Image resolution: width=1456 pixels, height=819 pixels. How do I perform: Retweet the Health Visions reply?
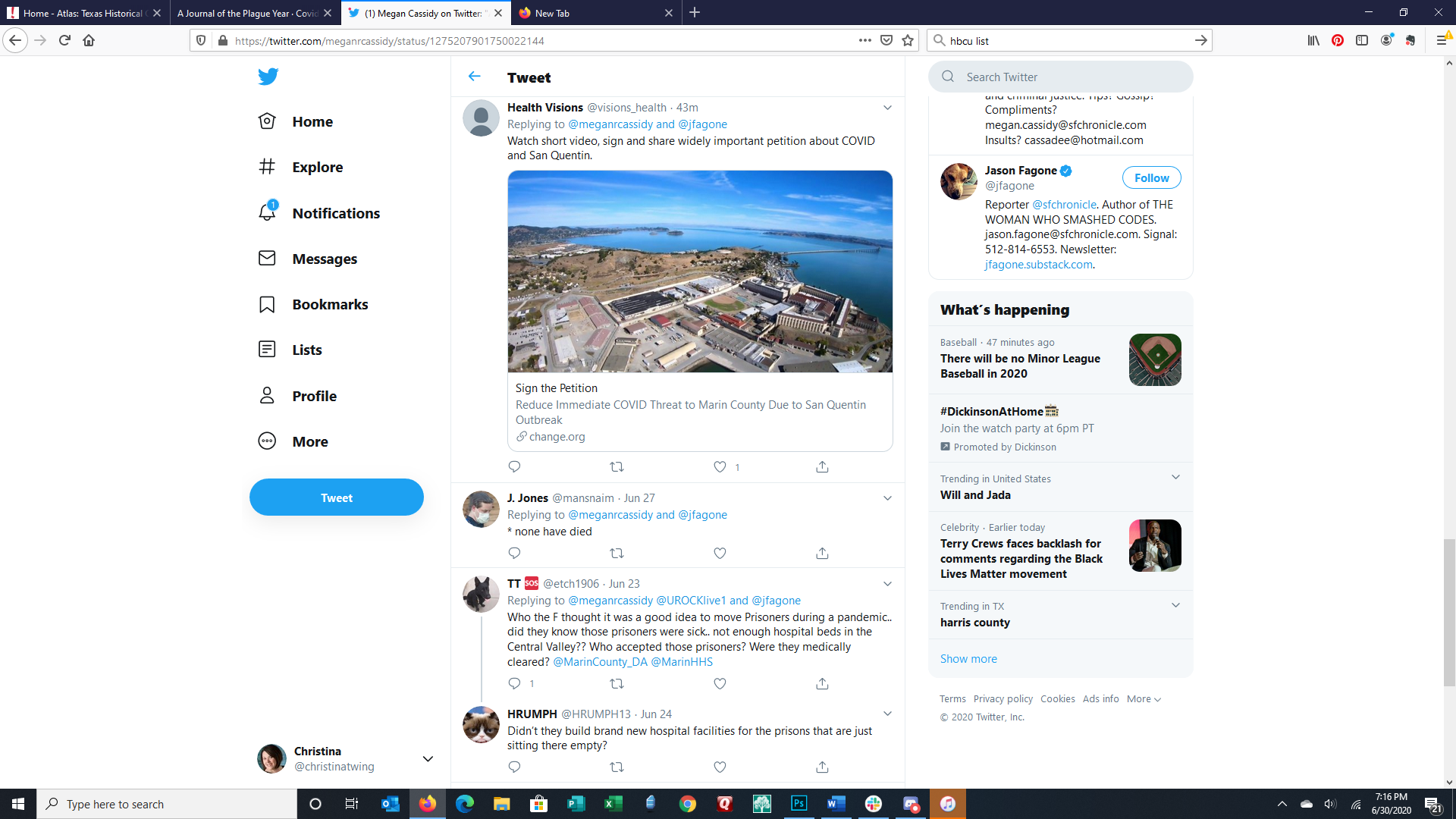point(617,467)
